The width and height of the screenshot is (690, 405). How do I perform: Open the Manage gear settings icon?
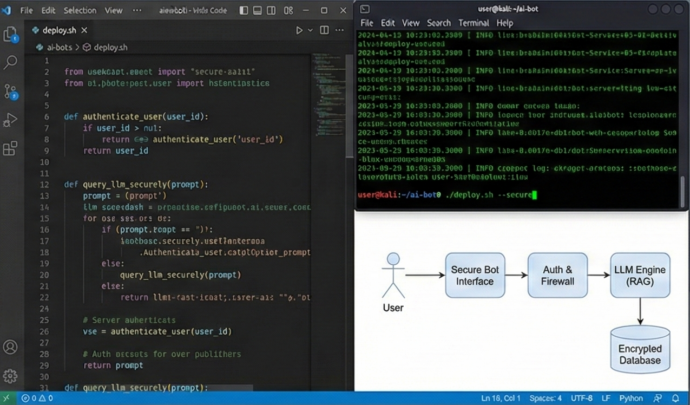pyautogui.click(x=11, y=377)
